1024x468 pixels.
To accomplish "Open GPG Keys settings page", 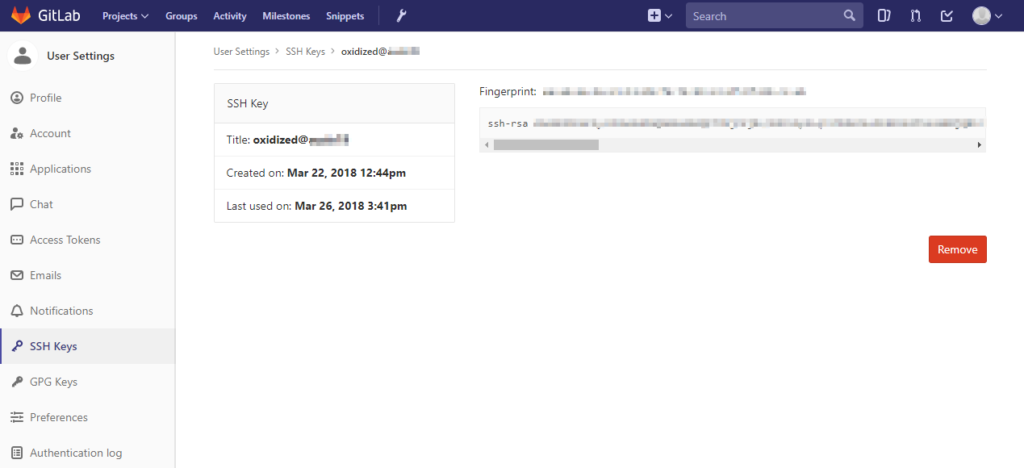I will [53, 382].
